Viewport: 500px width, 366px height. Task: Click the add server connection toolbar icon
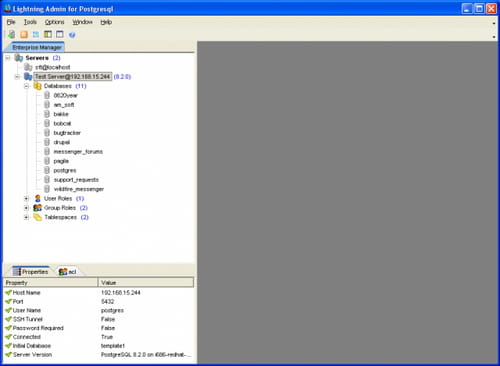pyautogui.click(x=12, y=34)
